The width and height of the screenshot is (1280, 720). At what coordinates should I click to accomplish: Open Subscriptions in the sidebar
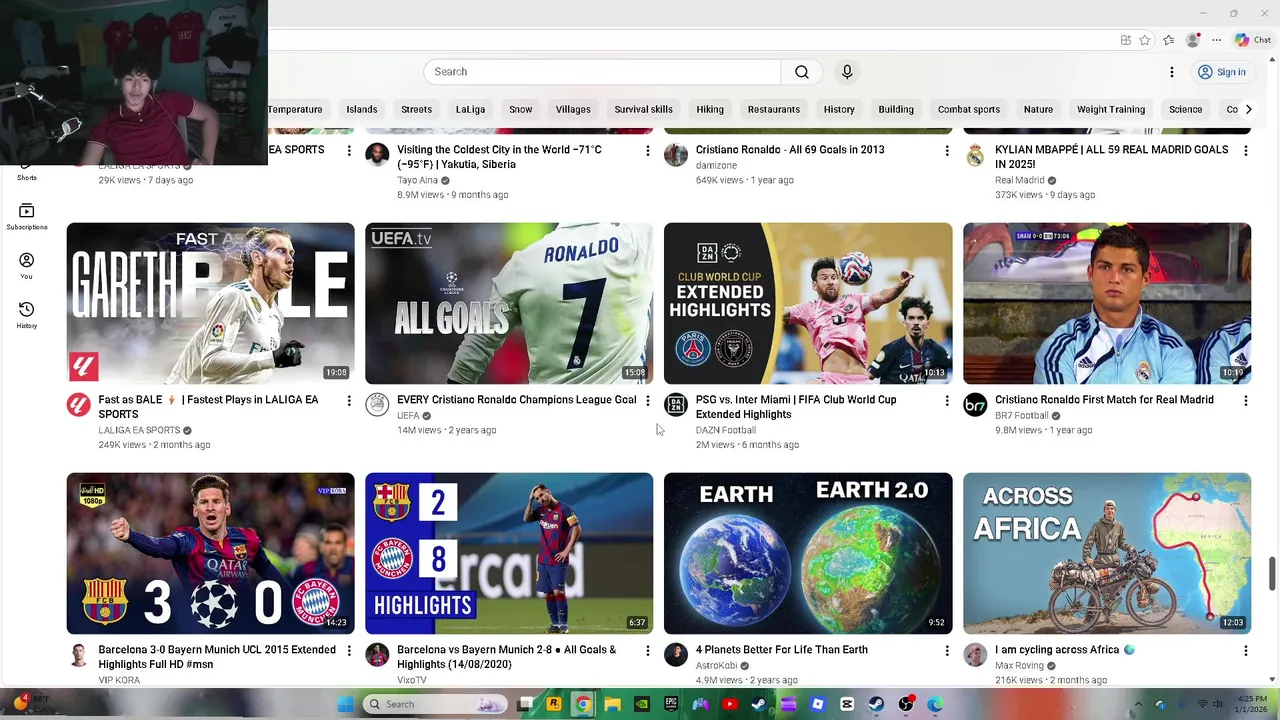pos(27,216)
